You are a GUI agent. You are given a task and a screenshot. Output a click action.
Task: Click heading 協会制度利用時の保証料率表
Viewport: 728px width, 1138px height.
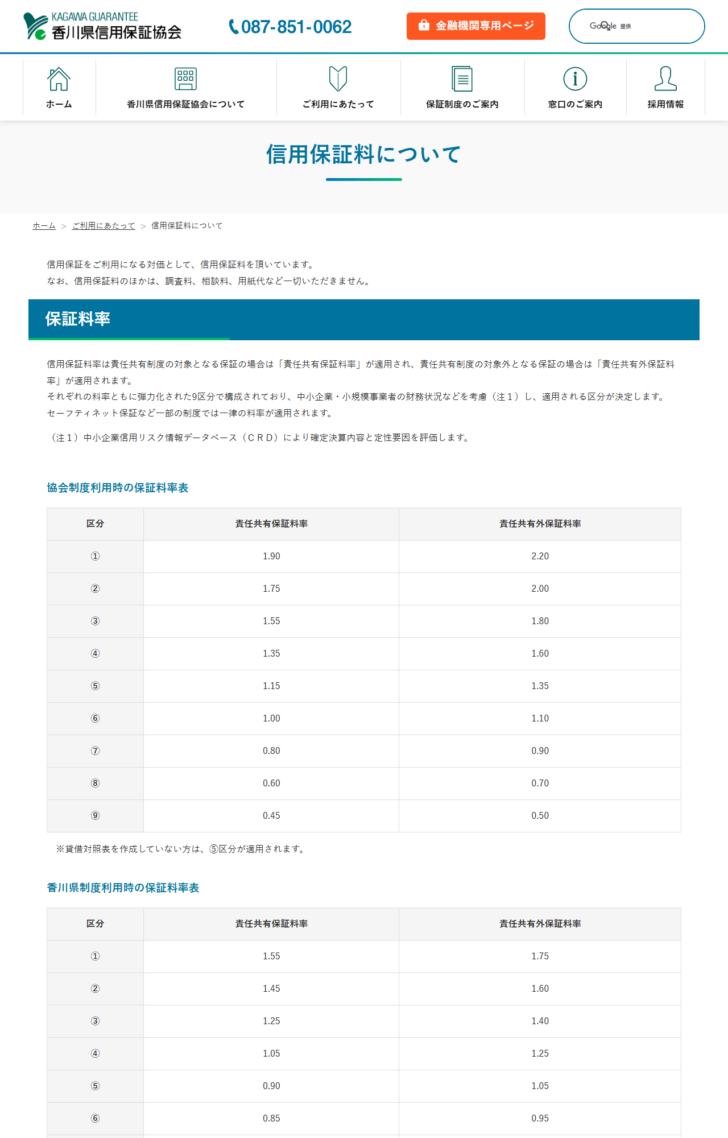pos(118,488)
